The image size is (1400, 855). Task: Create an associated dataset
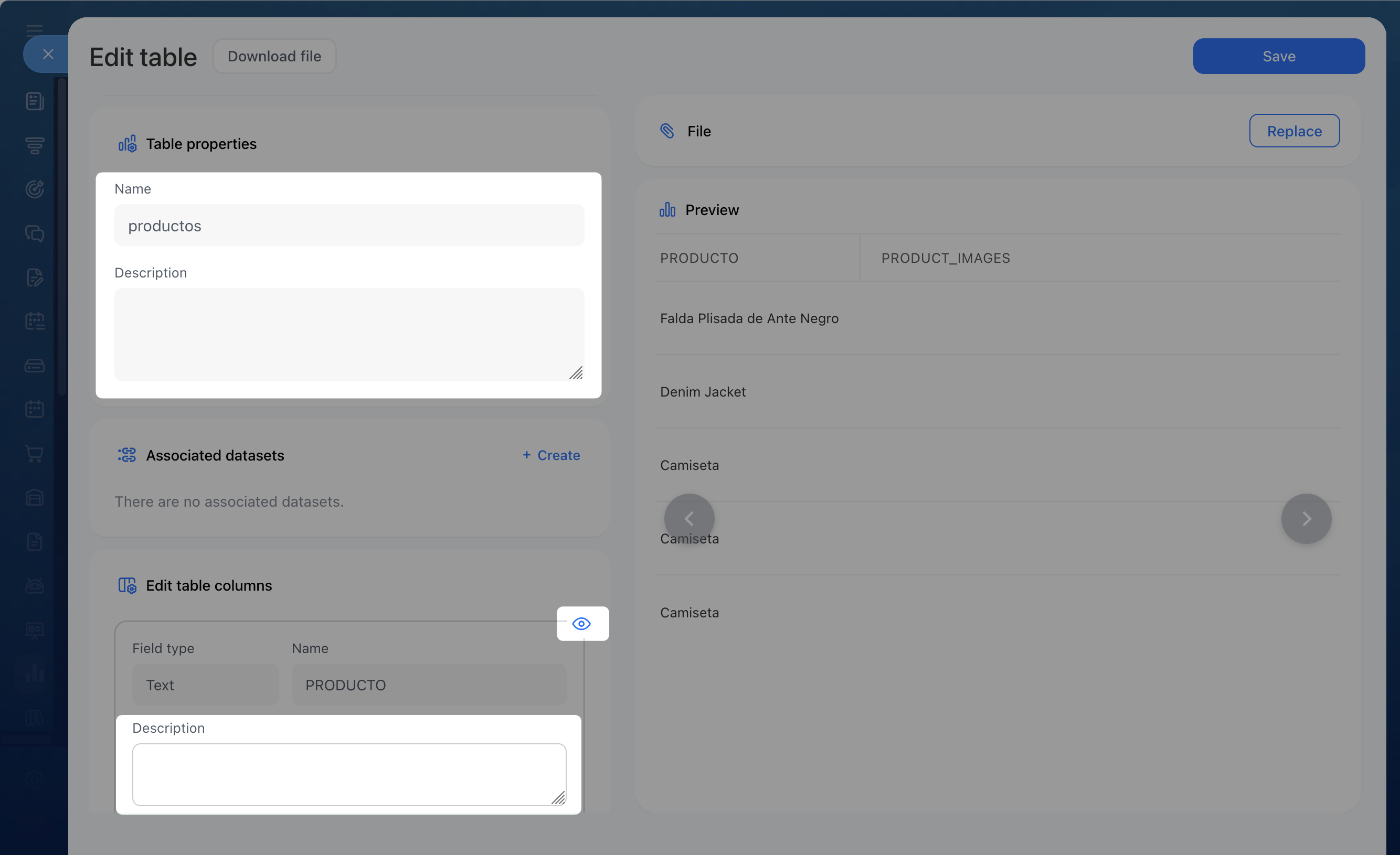coord(551,455)
